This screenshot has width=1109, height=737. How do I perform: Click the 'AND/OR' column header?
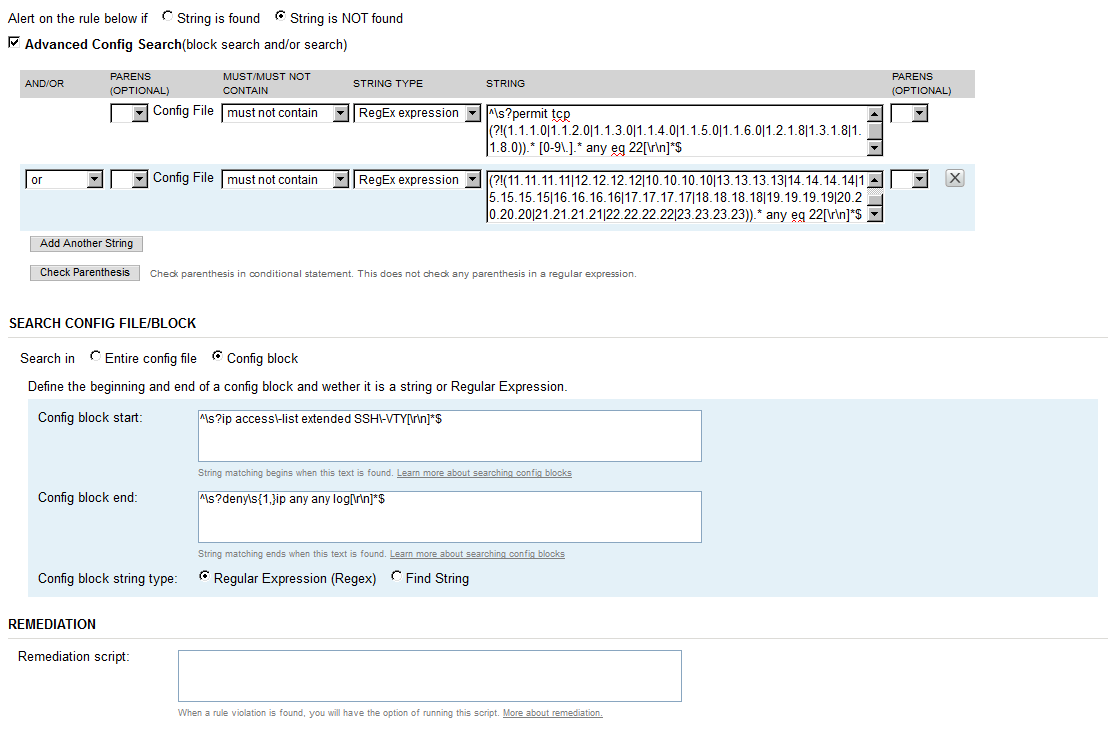pyautogui.click(x=45, y=83)
